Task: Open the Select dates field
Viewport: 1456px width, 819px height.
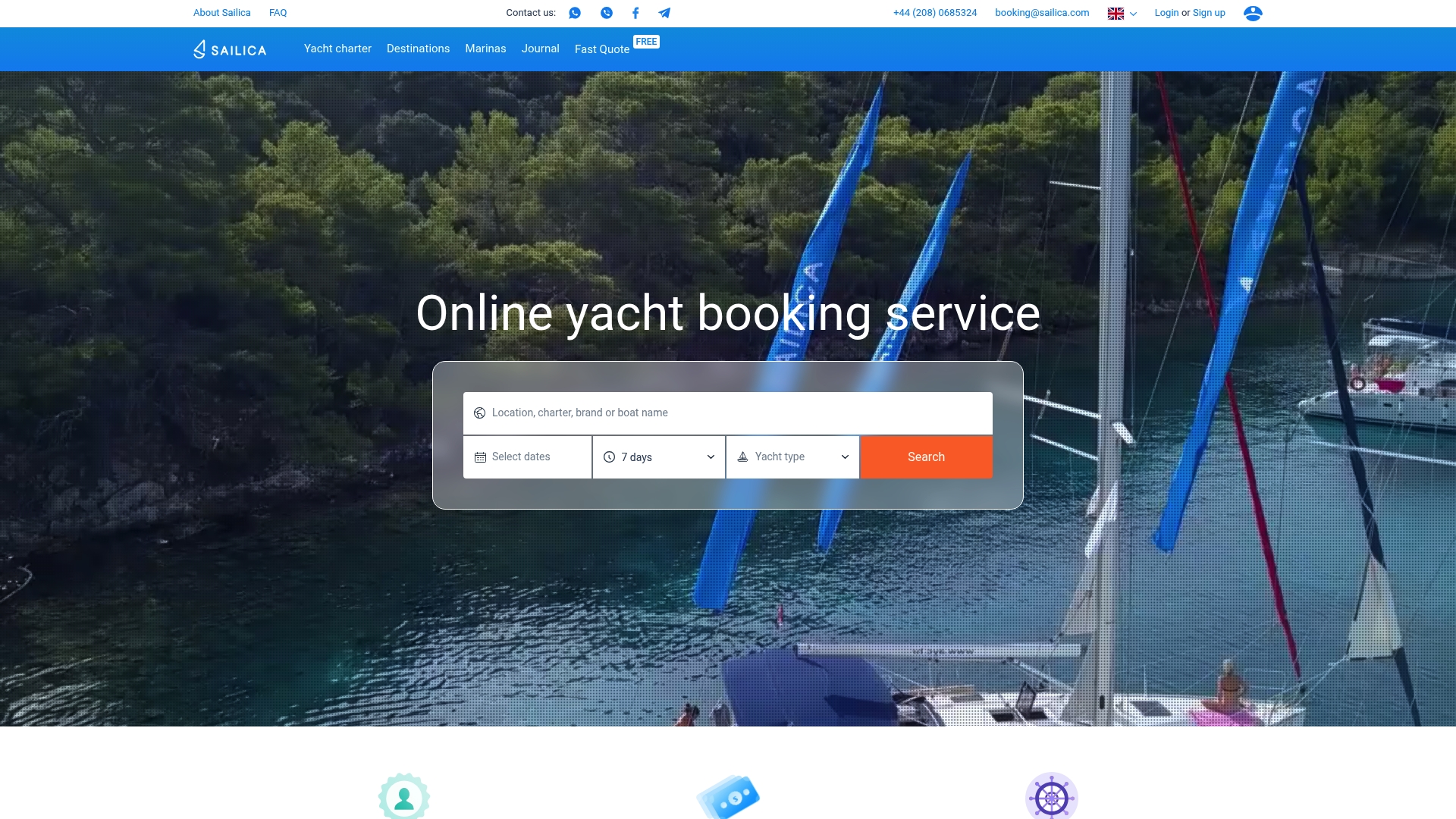Action: [527, 457]
